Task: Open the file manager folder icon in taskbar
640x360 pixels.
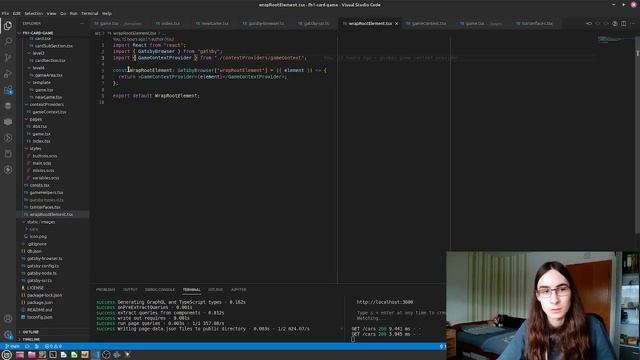Action: pyautogui.click(x=31, y=355)
